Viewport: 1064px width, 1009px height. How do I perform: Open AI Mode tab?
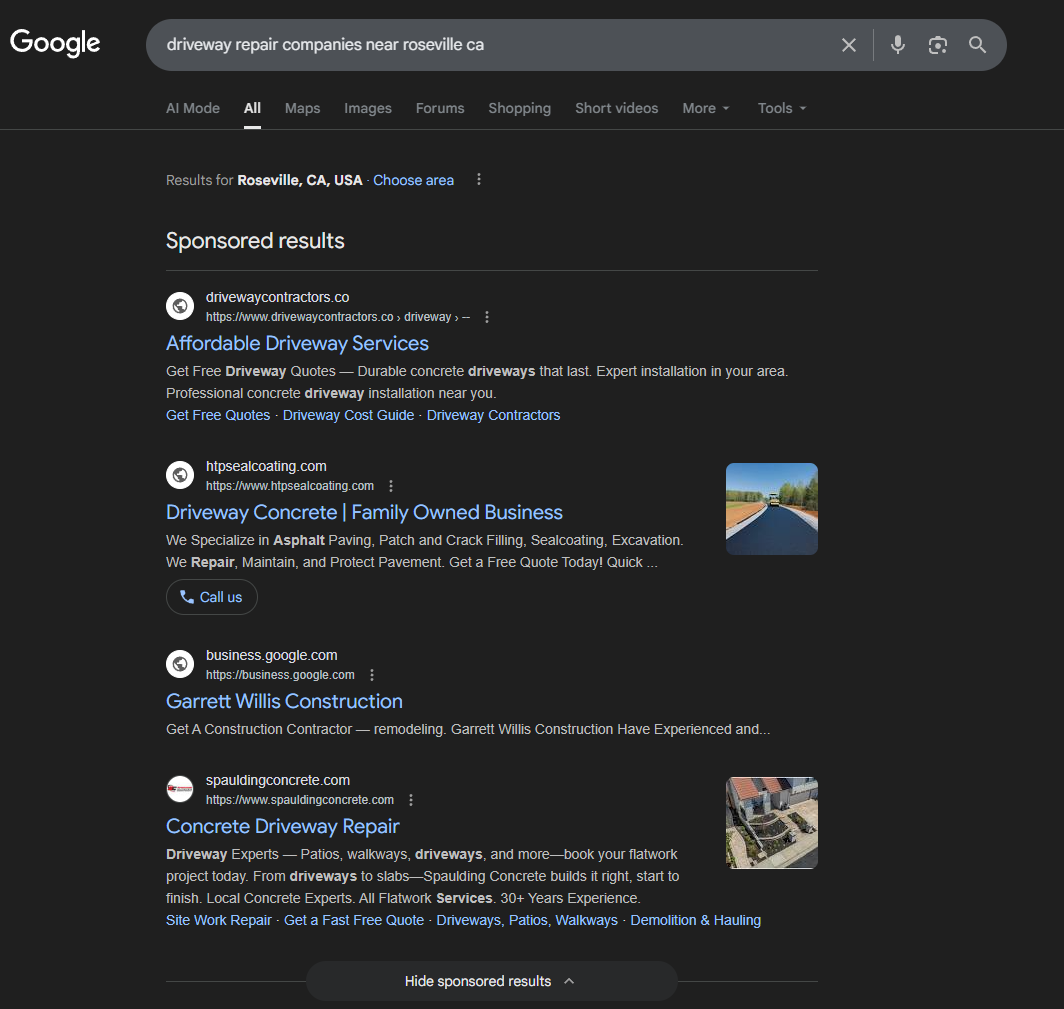193,108
